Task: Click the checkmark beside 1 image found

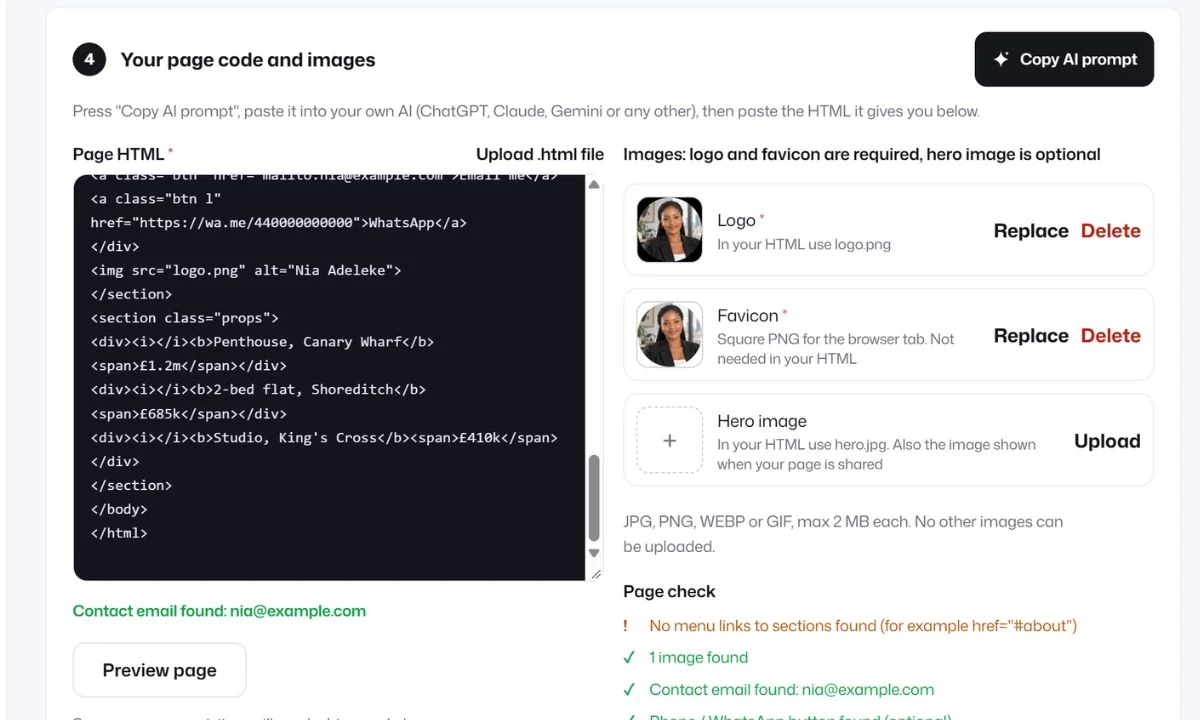Action: pyautogui.click(x=629, y=658)
